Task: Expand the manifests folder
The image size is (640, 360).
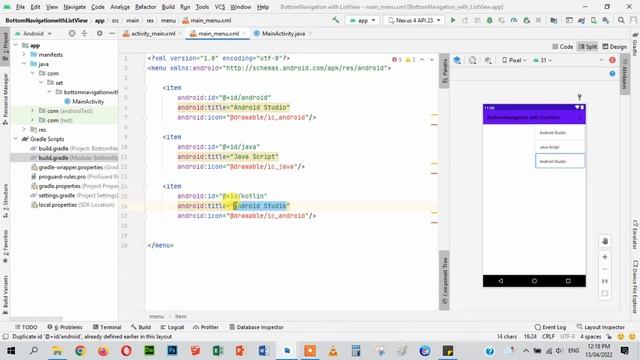Action: 24,54
